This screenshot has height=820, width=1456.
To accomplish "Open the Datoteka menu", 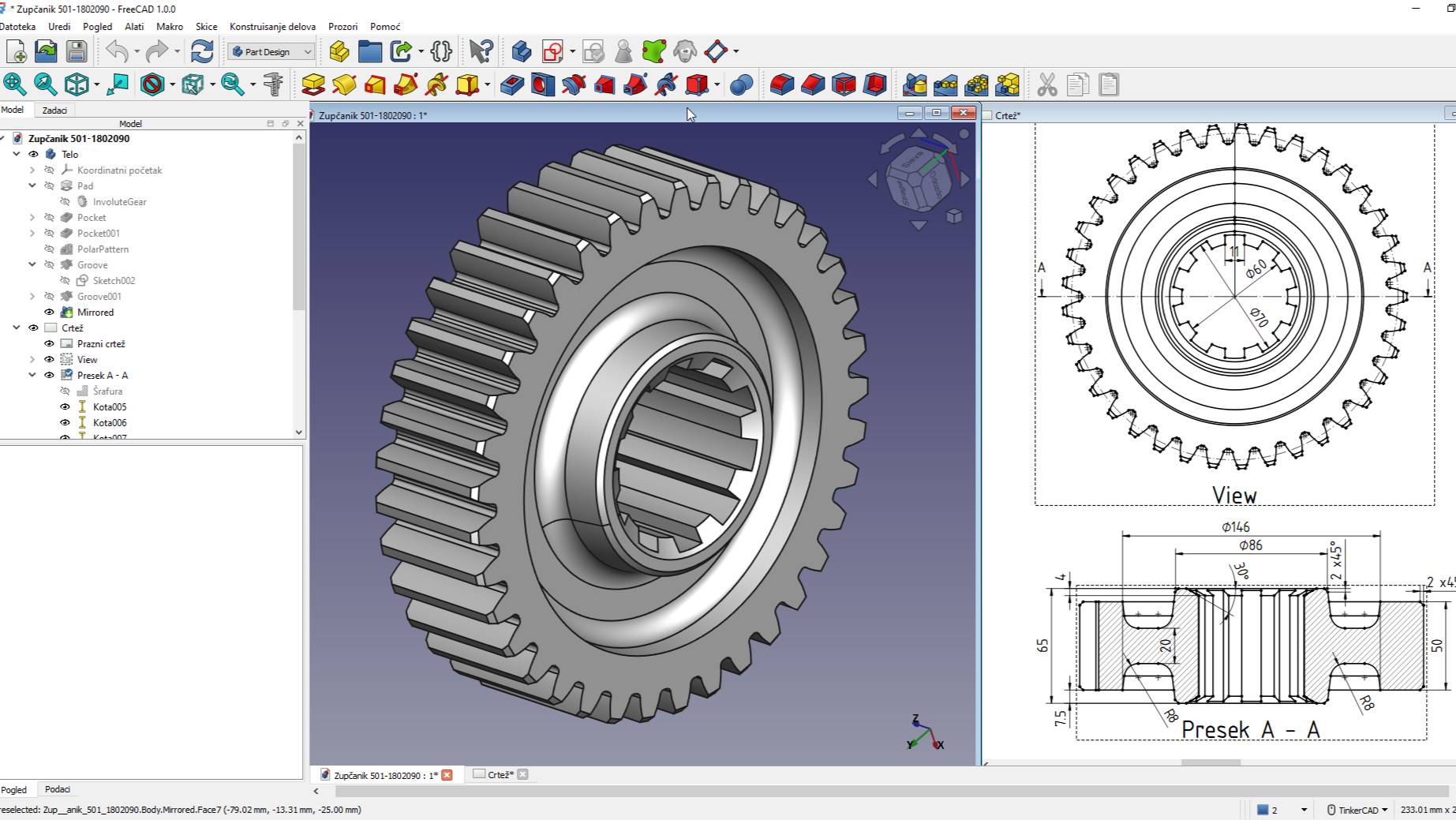I will pyautogui.click(x=17, y=27).
